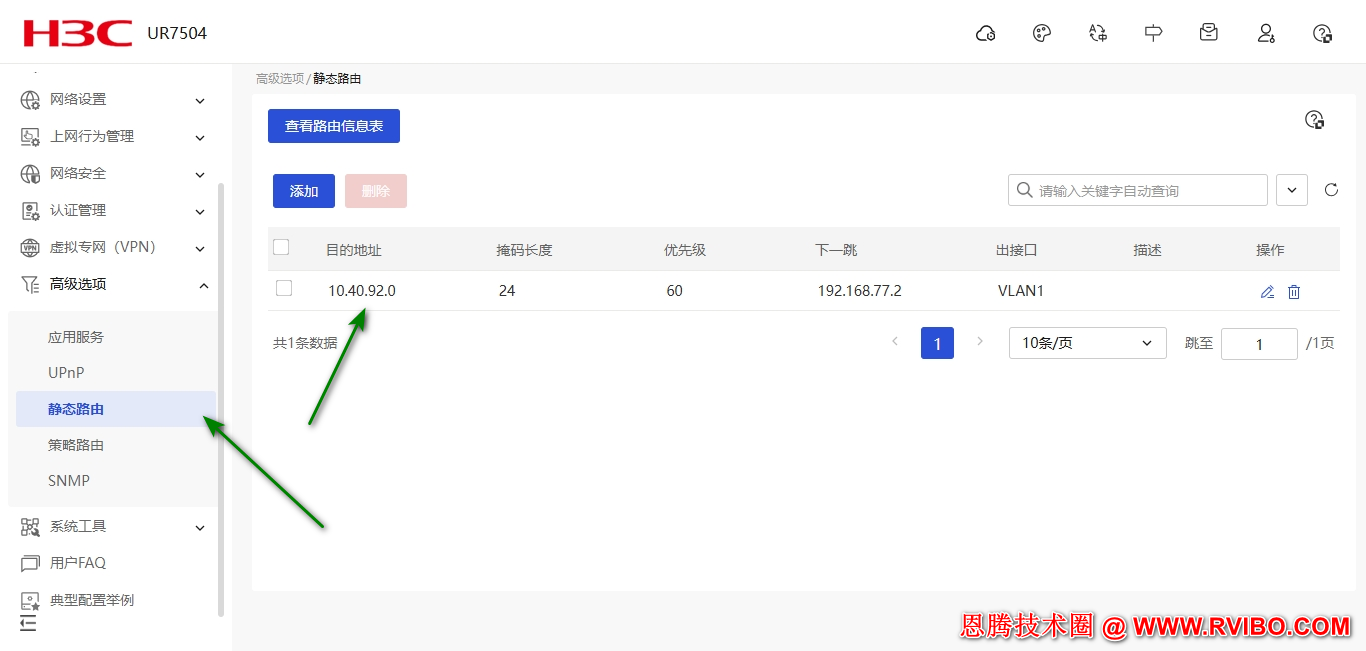1366x651 pixels.
Task: Click the previous page arrow
Action: pos(895,342)
